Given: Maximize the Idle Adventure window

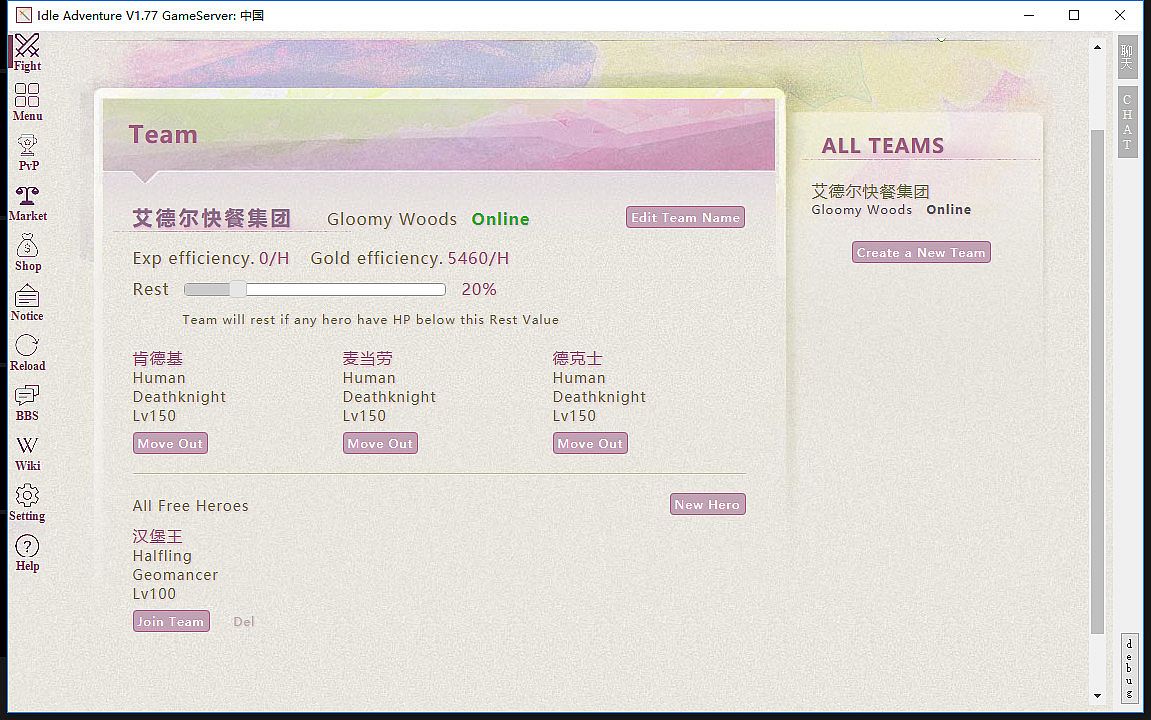Looking at the screenshot, I should (1074, 15).
